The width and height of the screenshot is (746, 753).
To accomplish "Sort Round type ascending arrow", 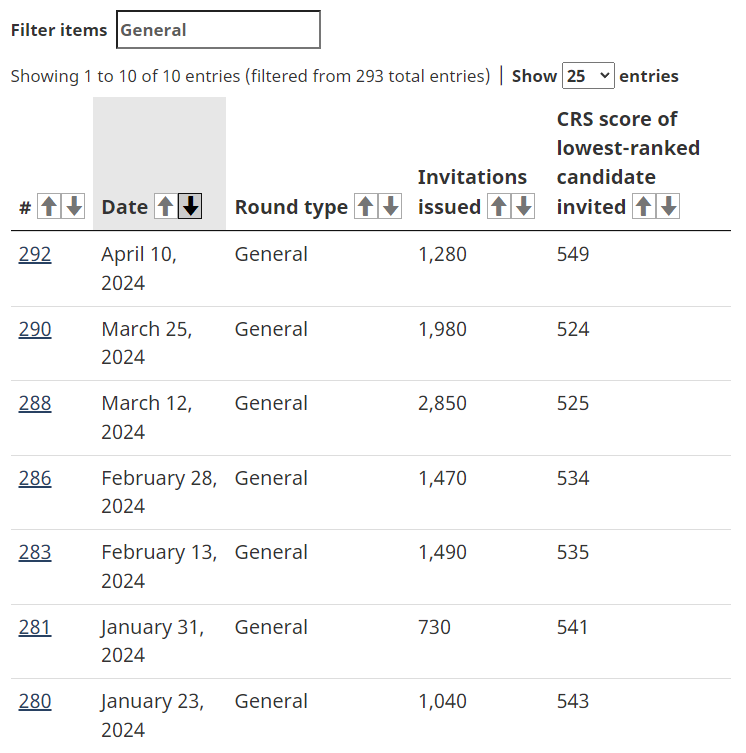I will click(366, 207).
